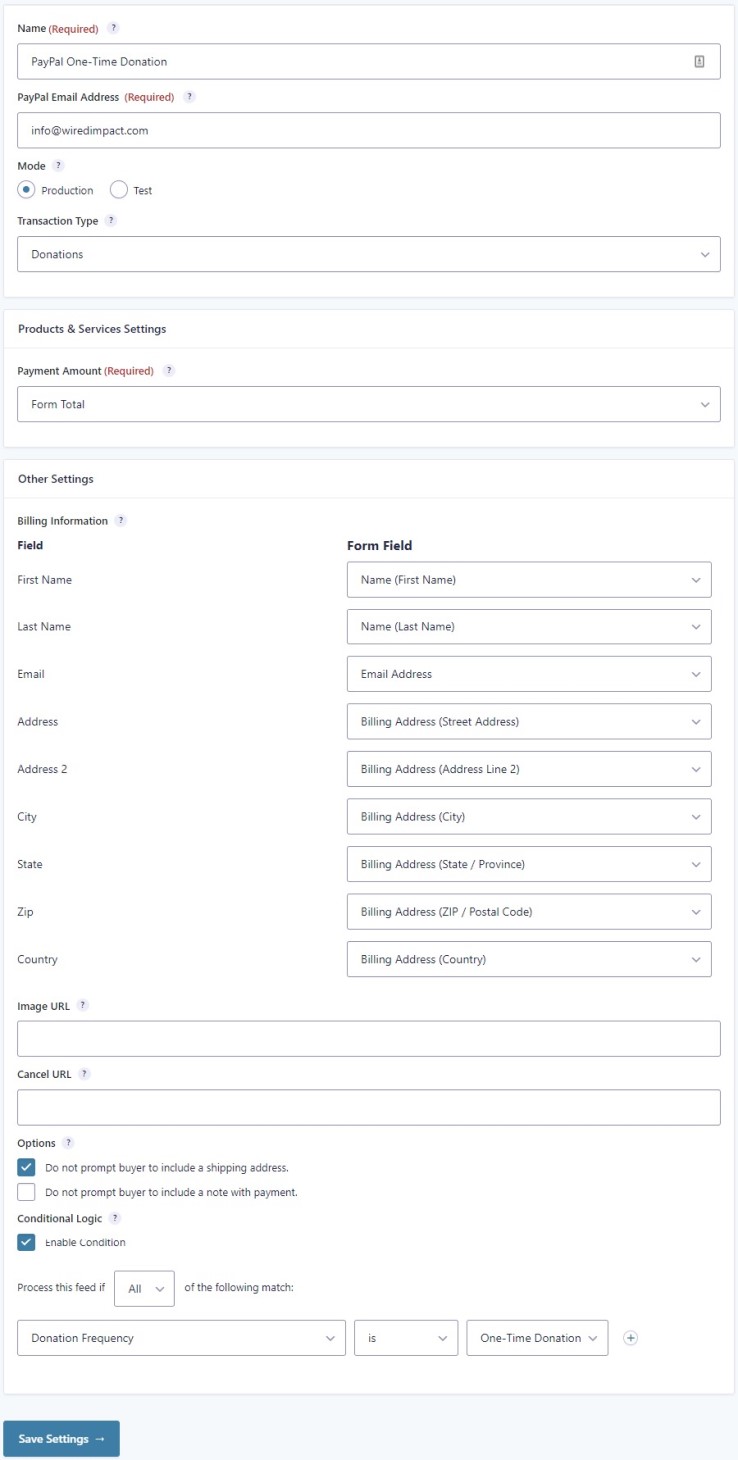Open the Transaction Type Donations dropdown

[369, 254]
